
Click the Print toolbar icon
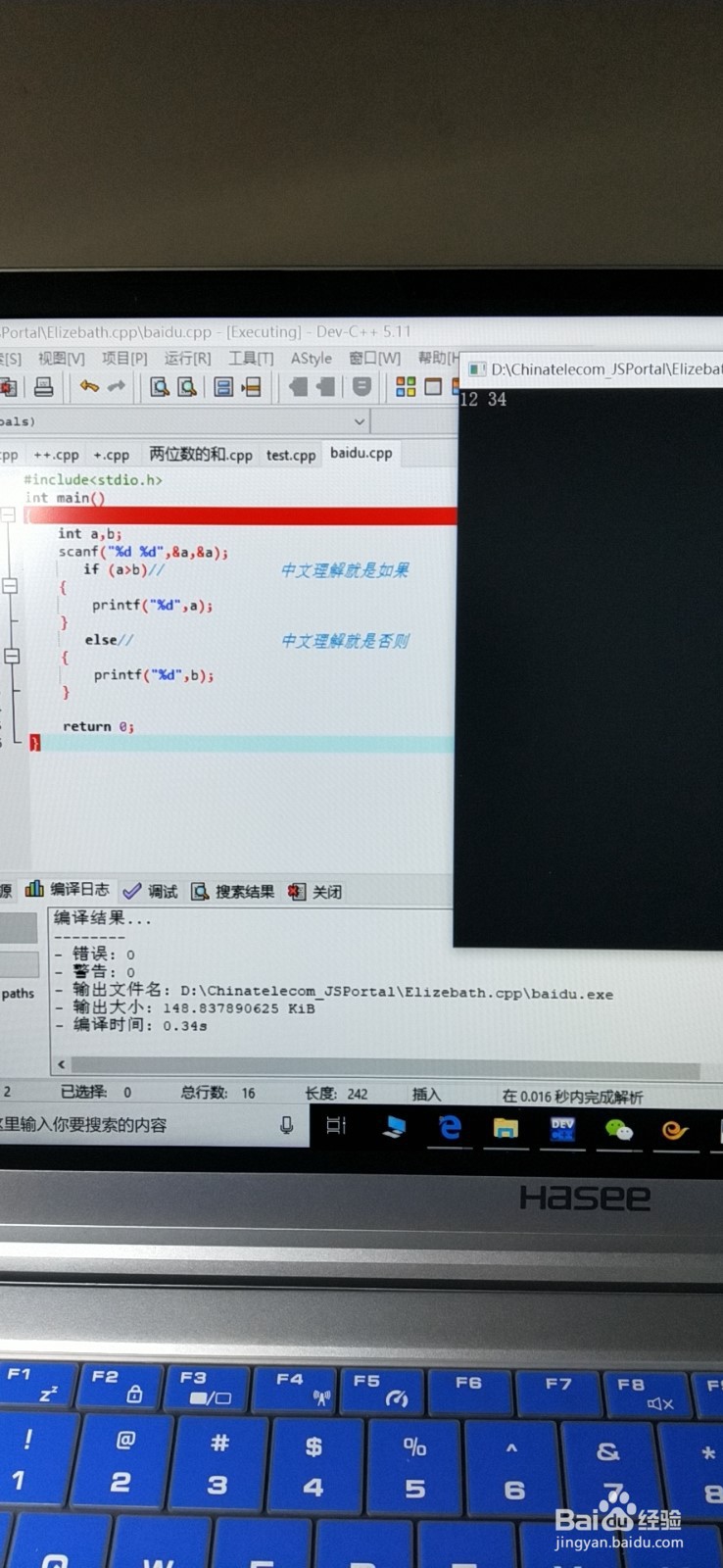(x=43, y=387)
